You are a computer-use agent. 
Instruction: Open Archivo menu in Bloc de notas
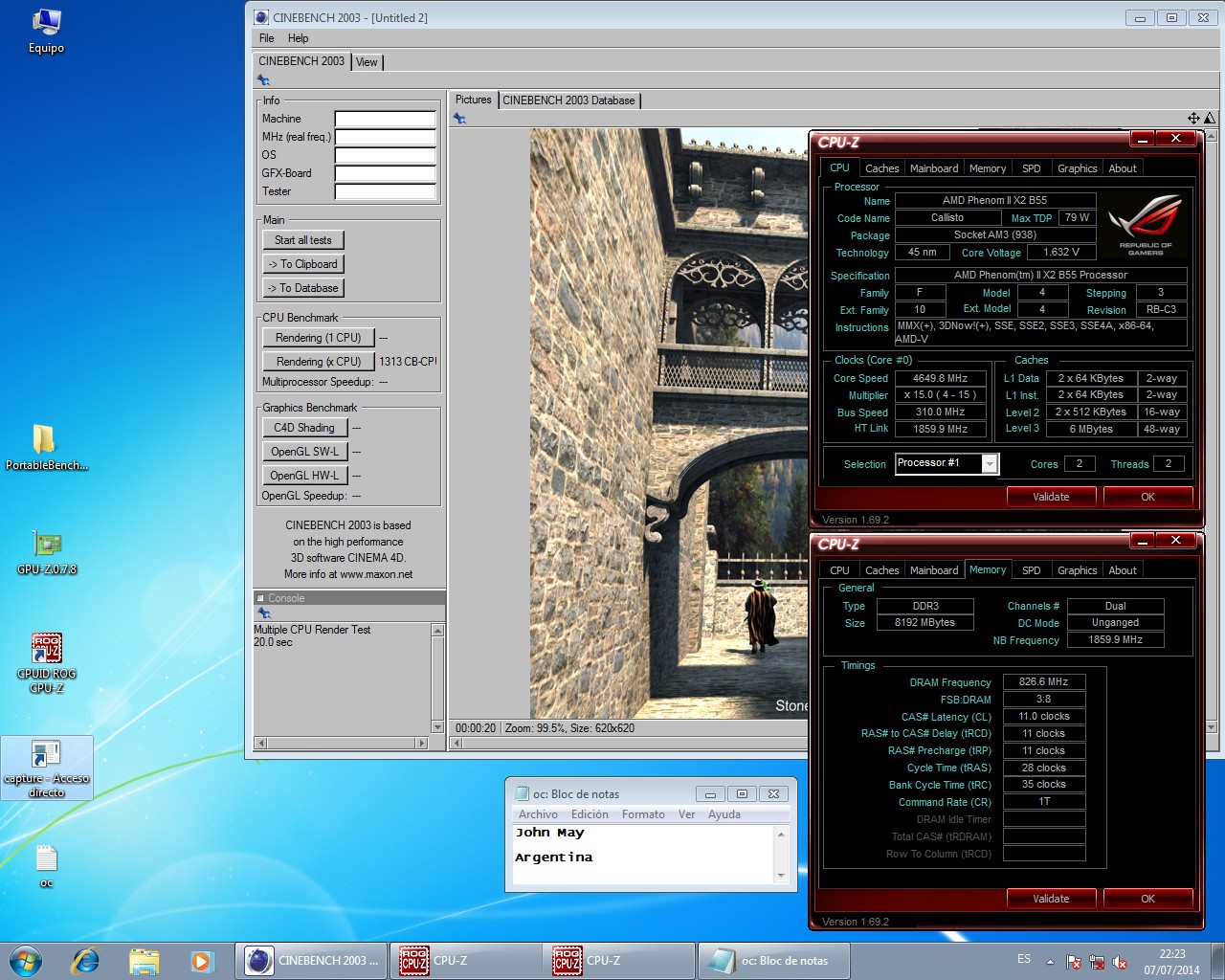538,814
